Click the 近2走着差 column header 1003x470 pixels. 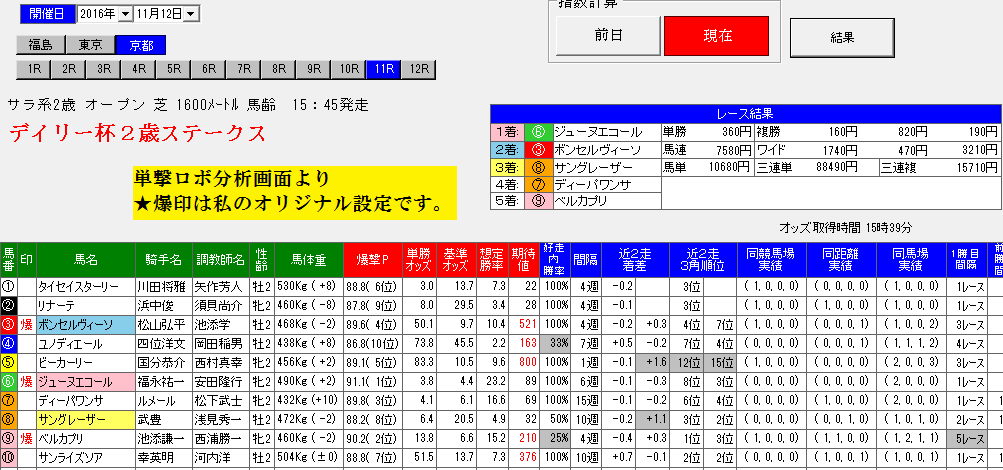635,260
